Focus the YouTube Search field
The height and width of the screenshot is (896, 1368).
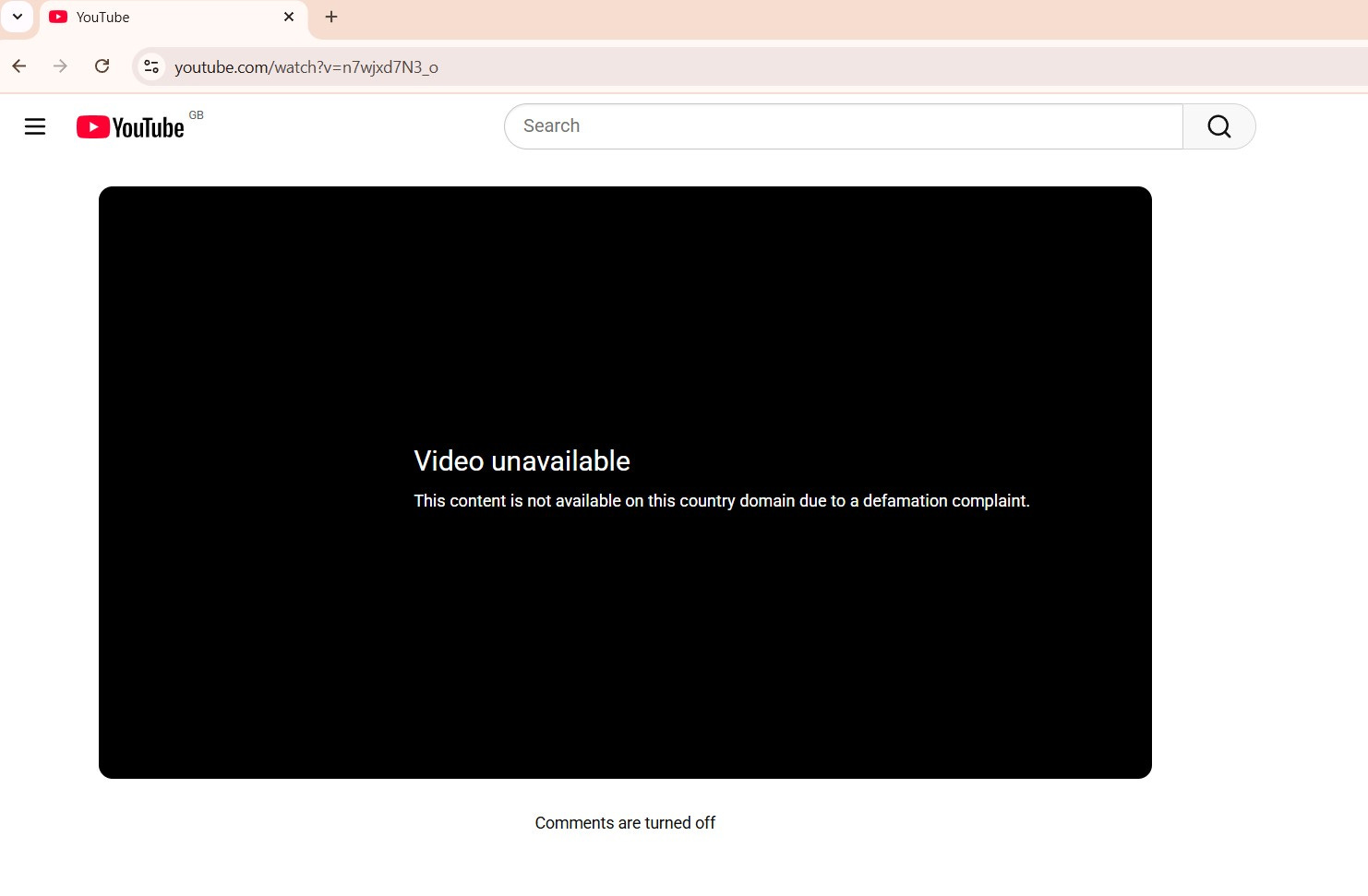843,126
